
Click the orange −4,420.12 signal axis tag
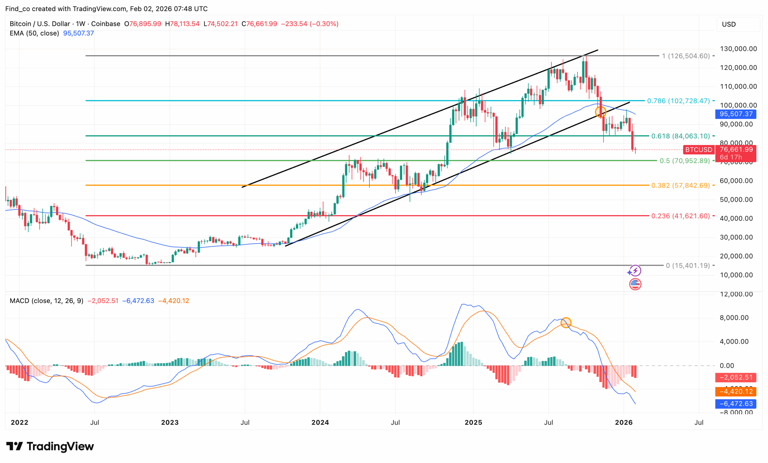pyautogui.click(x=736, y=391)
